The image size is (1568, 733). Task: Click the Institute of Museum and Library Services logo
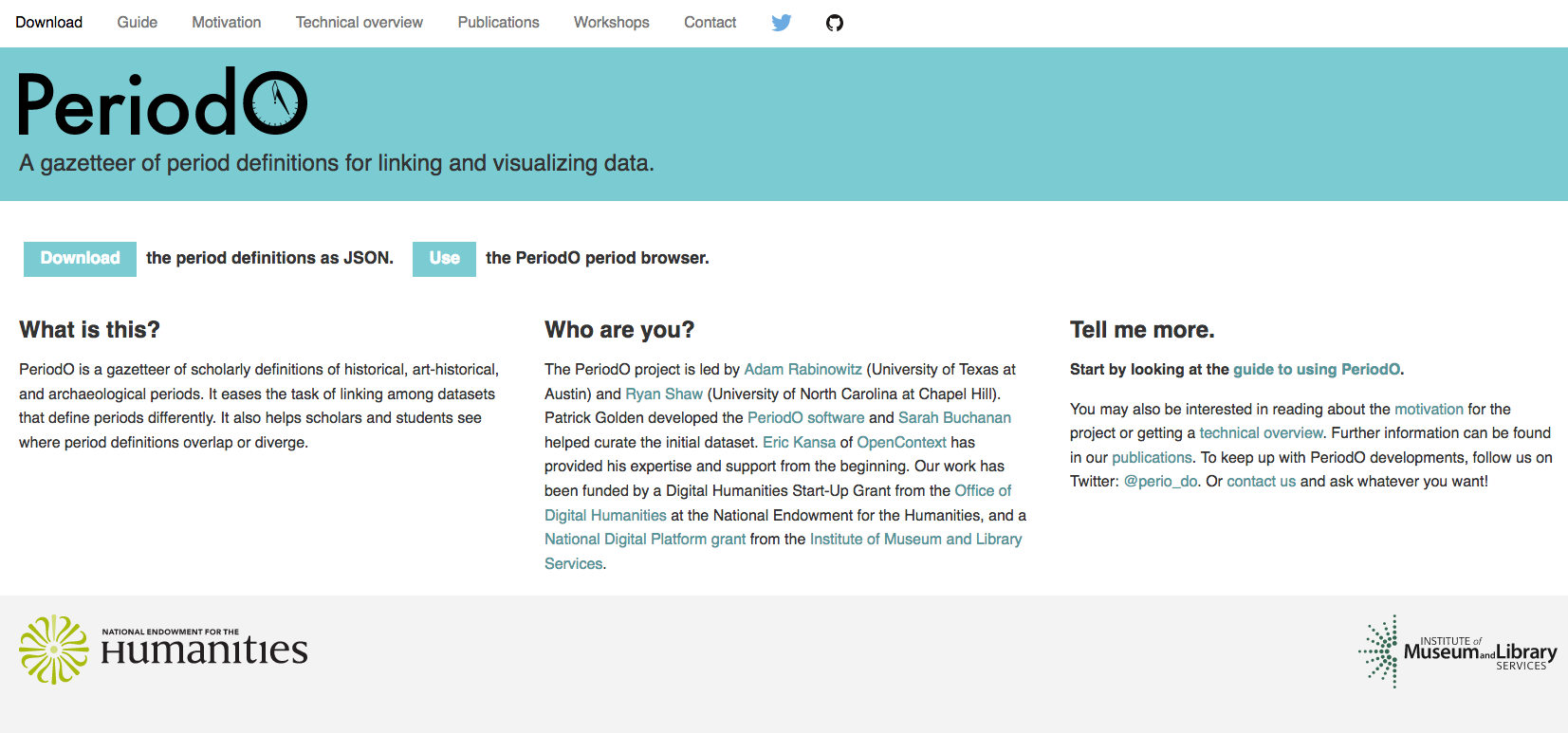click(x=1457, y=651)
